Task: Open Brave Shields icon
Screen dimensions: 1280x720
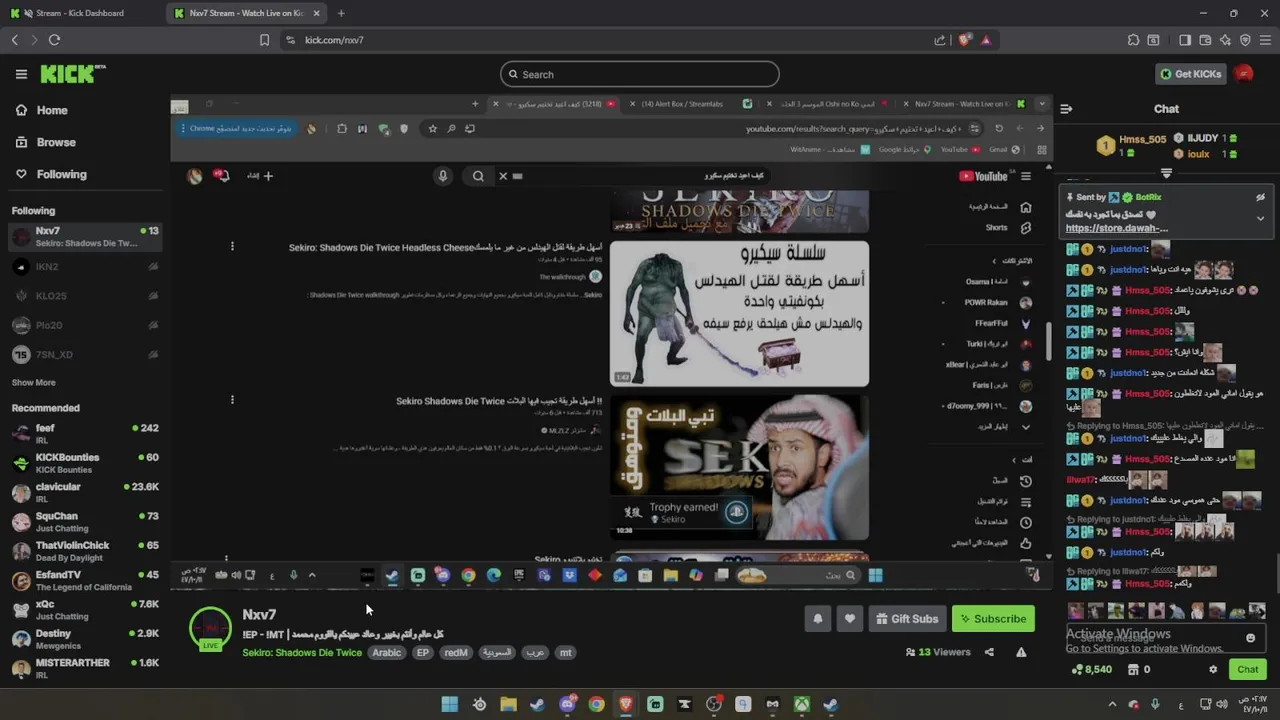Action: click(x=964, y=40)
